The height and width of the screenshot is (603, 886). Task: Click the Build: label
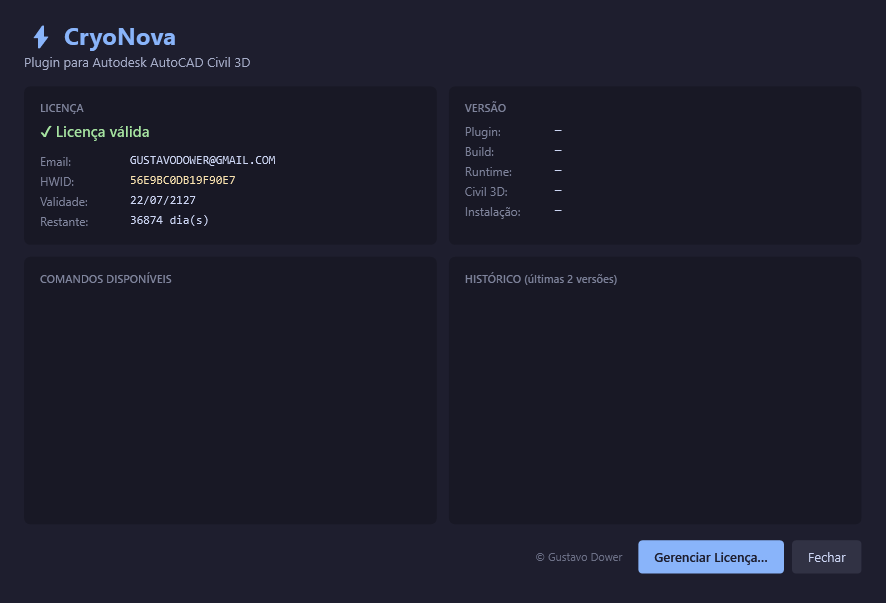tap(479, 151)
